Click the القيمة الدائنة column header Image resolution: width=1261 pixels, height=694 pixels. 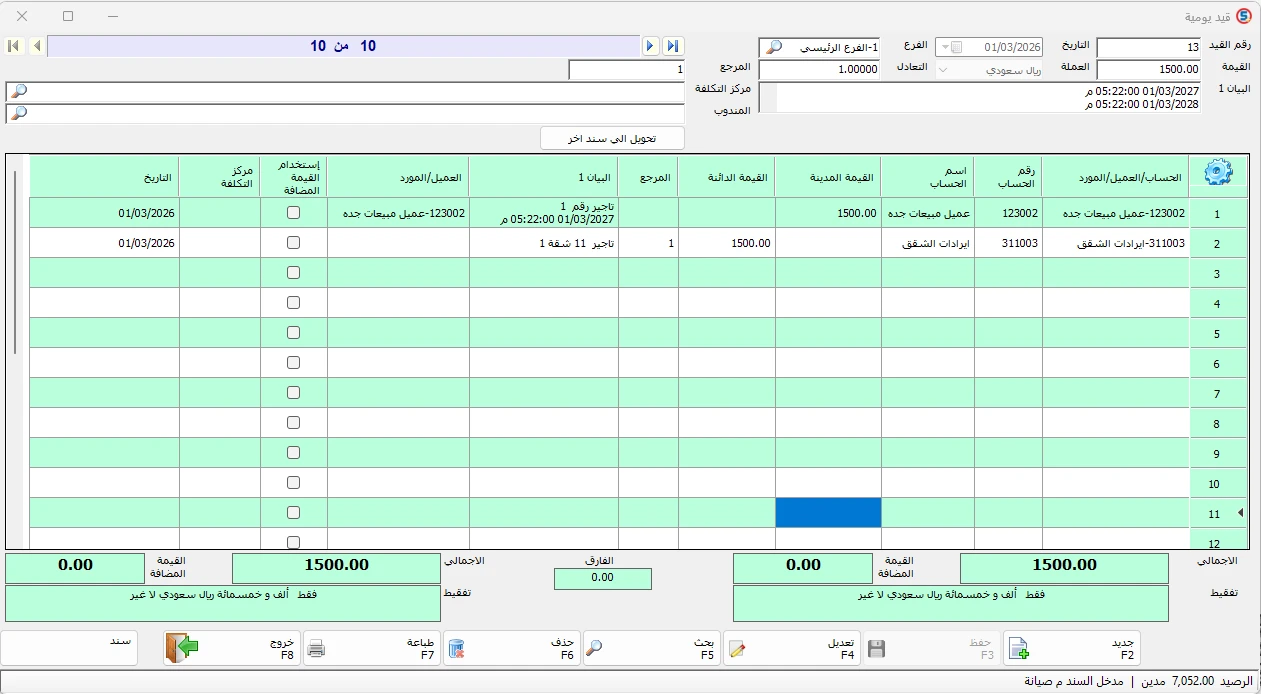click(727, 178)
